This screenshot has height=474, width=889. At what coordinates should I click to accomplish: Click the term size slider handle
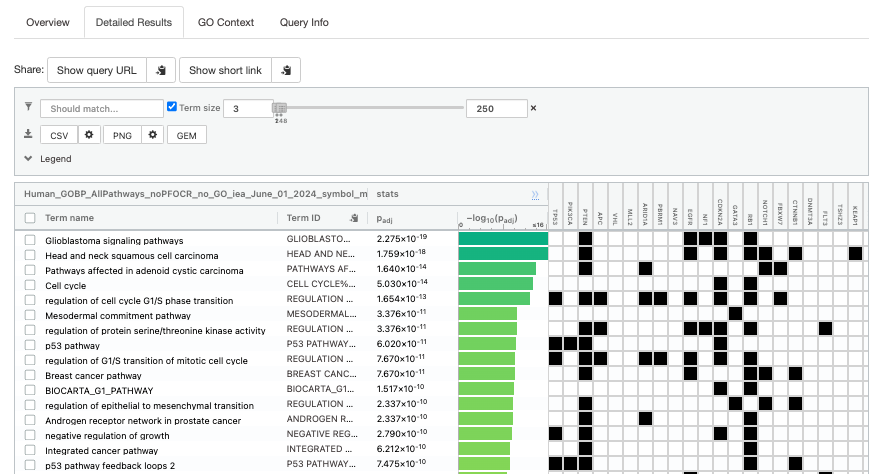(x=279, y=108)
